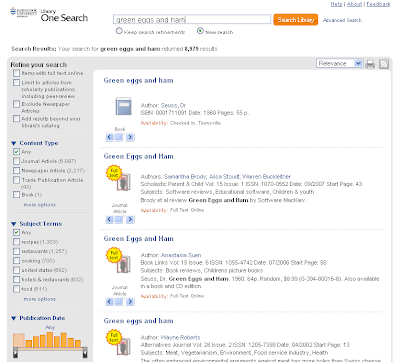Image resolution: width=400 pixels, height=362 pixels.
Task: Check Exclude Newspaper Articles
Action: pos(16,104)
